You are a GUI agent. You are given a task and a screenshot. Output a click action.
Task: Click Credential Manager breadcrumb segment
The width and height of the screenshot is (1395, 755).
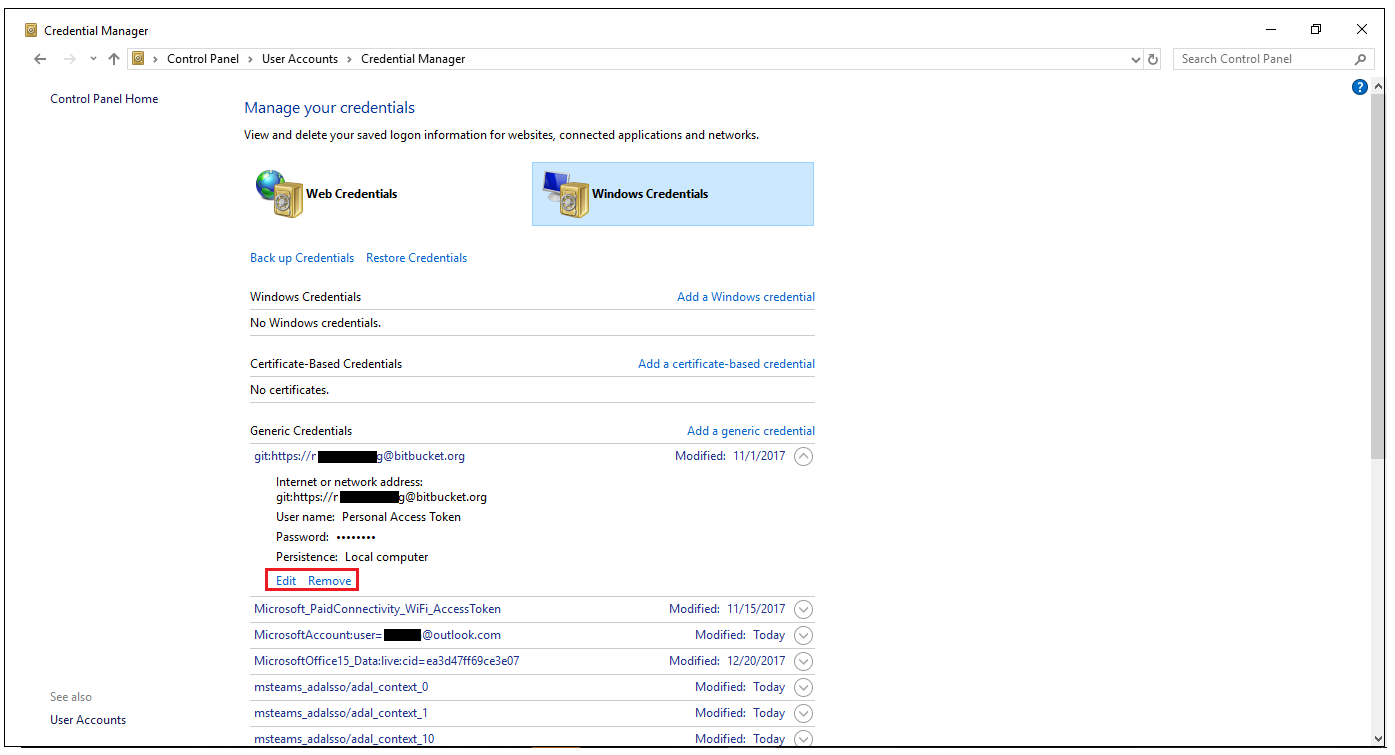pos(413,59)
